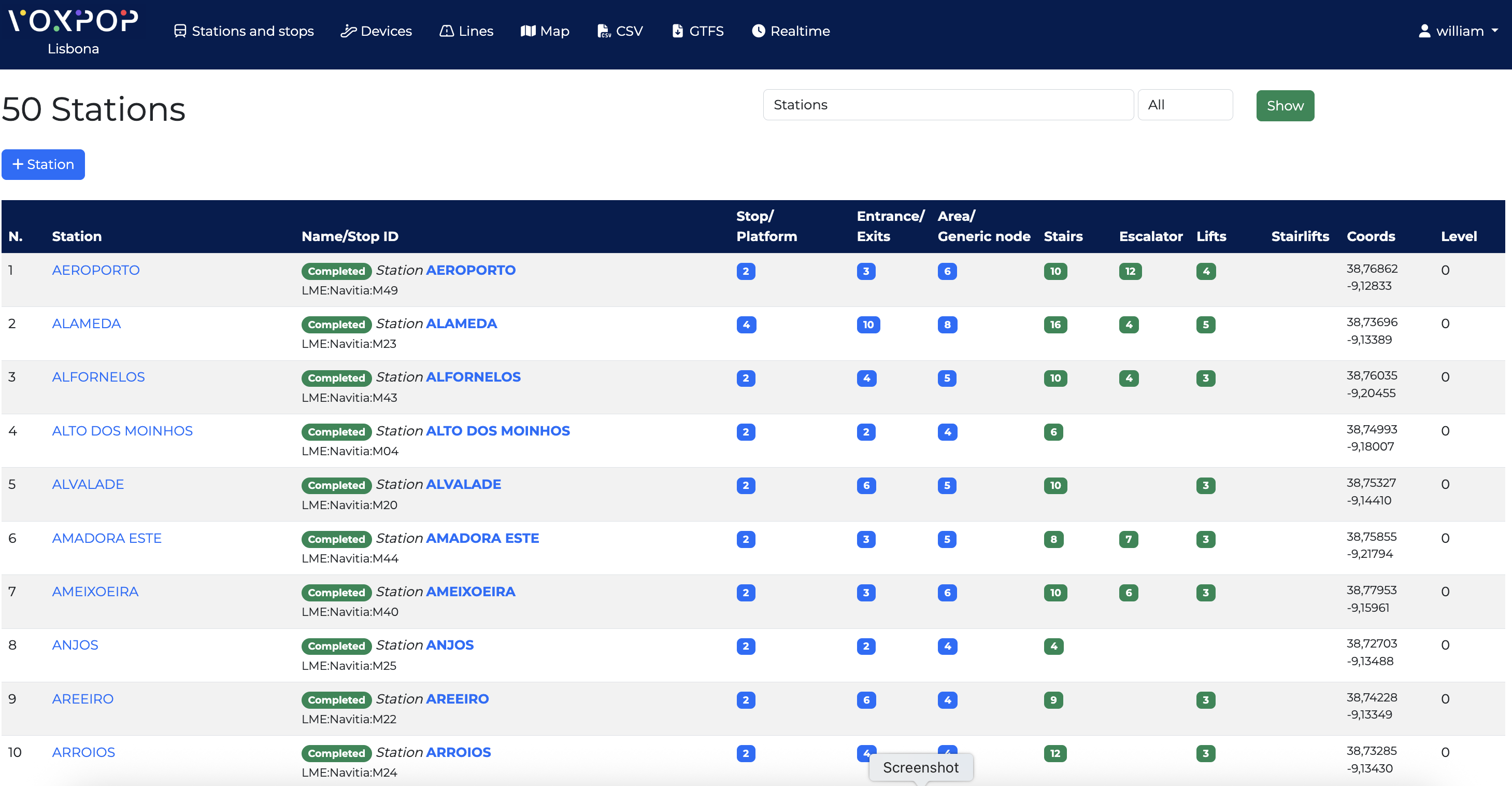Viewport: 1512px width, 786px height.
Task: Open the Stations type dropdown
Action: tap(947, 105)
